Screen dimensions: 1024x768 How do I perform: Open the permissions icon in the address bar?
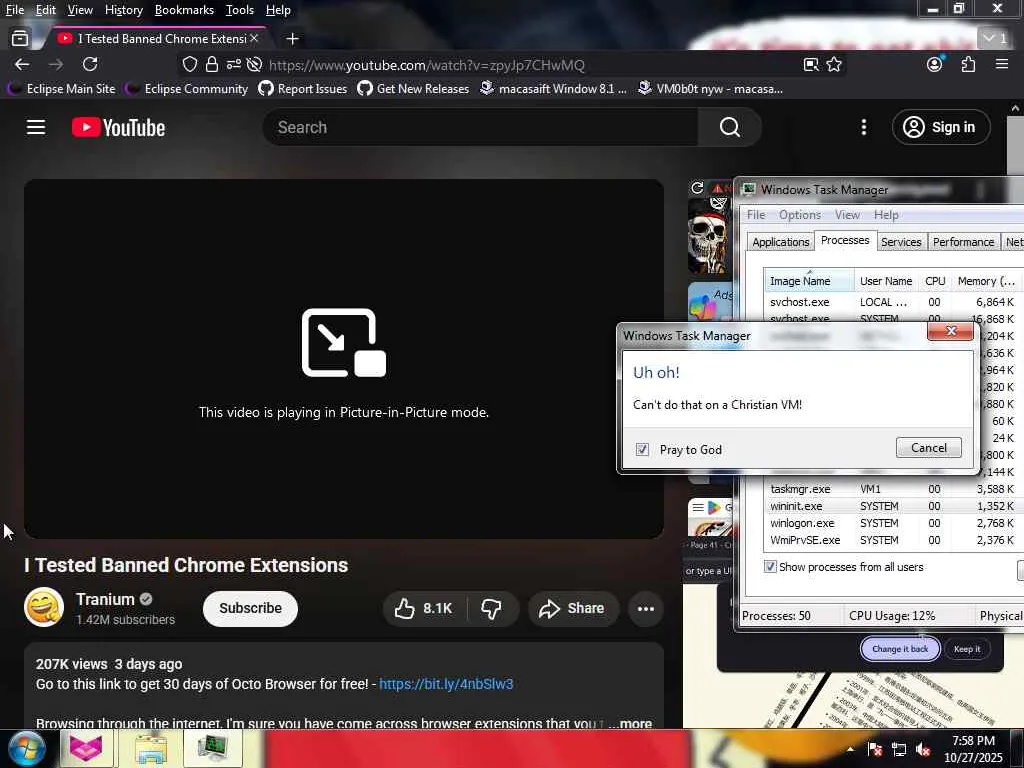(x=233, y=64)
